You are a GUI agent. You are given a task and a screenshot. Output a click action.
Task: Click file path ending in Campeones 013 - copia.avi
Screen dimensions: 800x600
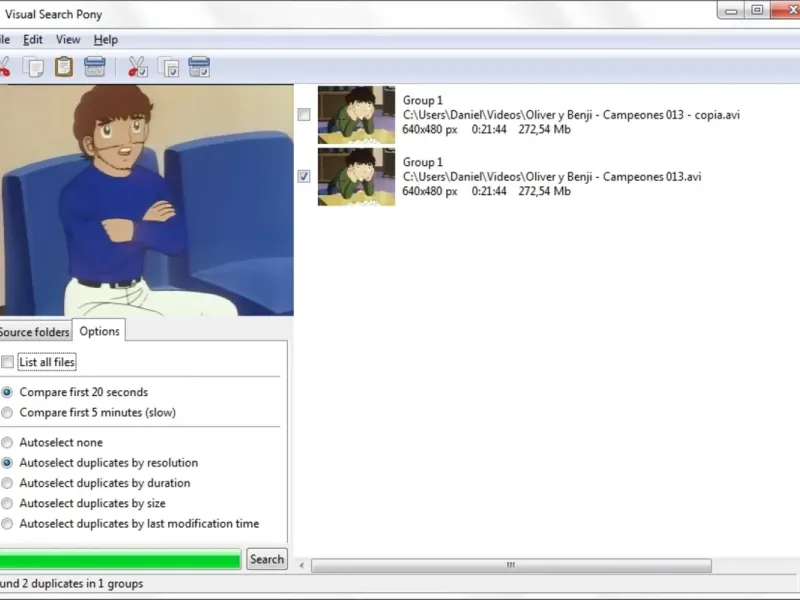(x=571, y=115)
